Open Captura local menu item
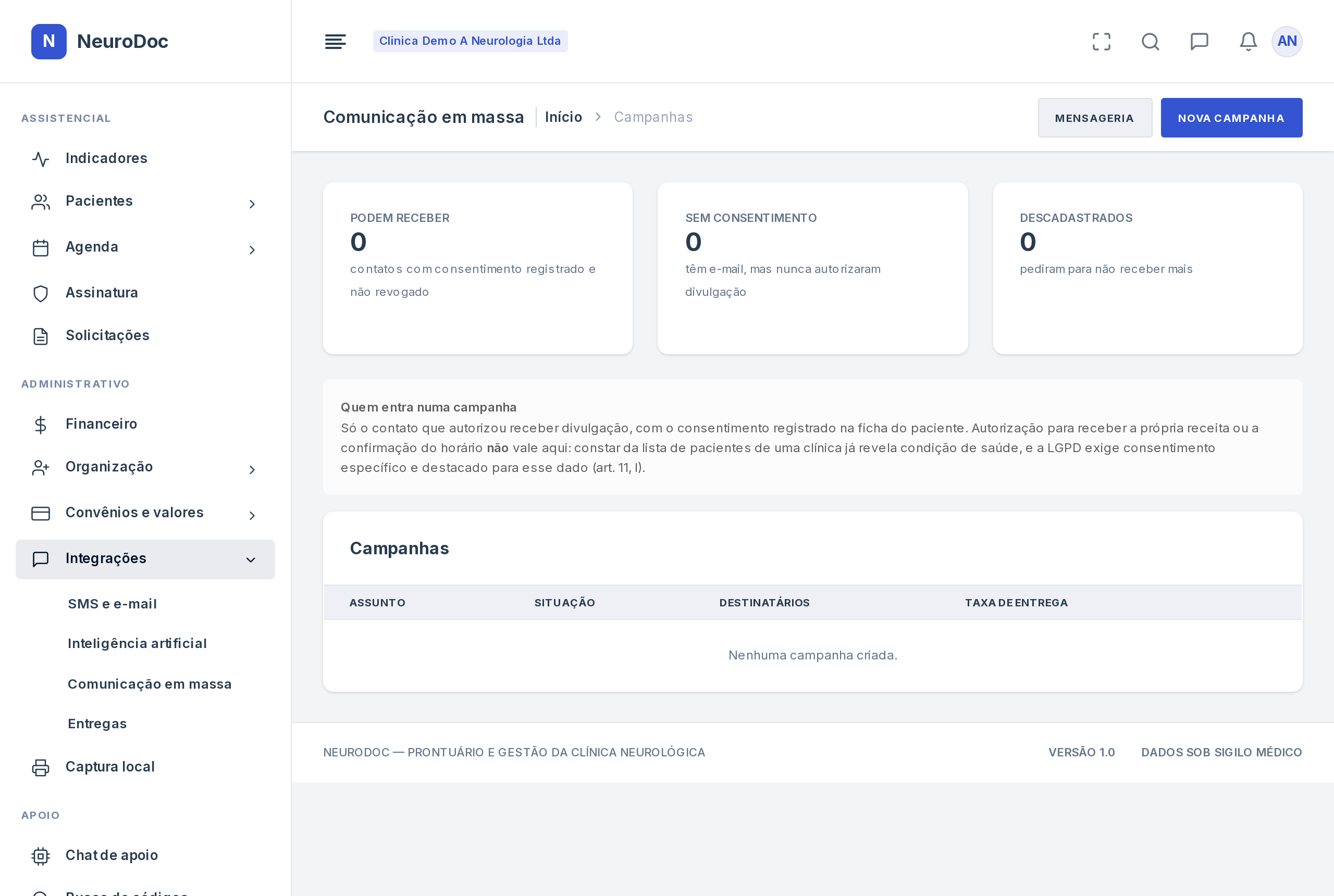The height and width of the screenshot is (896, 1334). tap(145, 767)
